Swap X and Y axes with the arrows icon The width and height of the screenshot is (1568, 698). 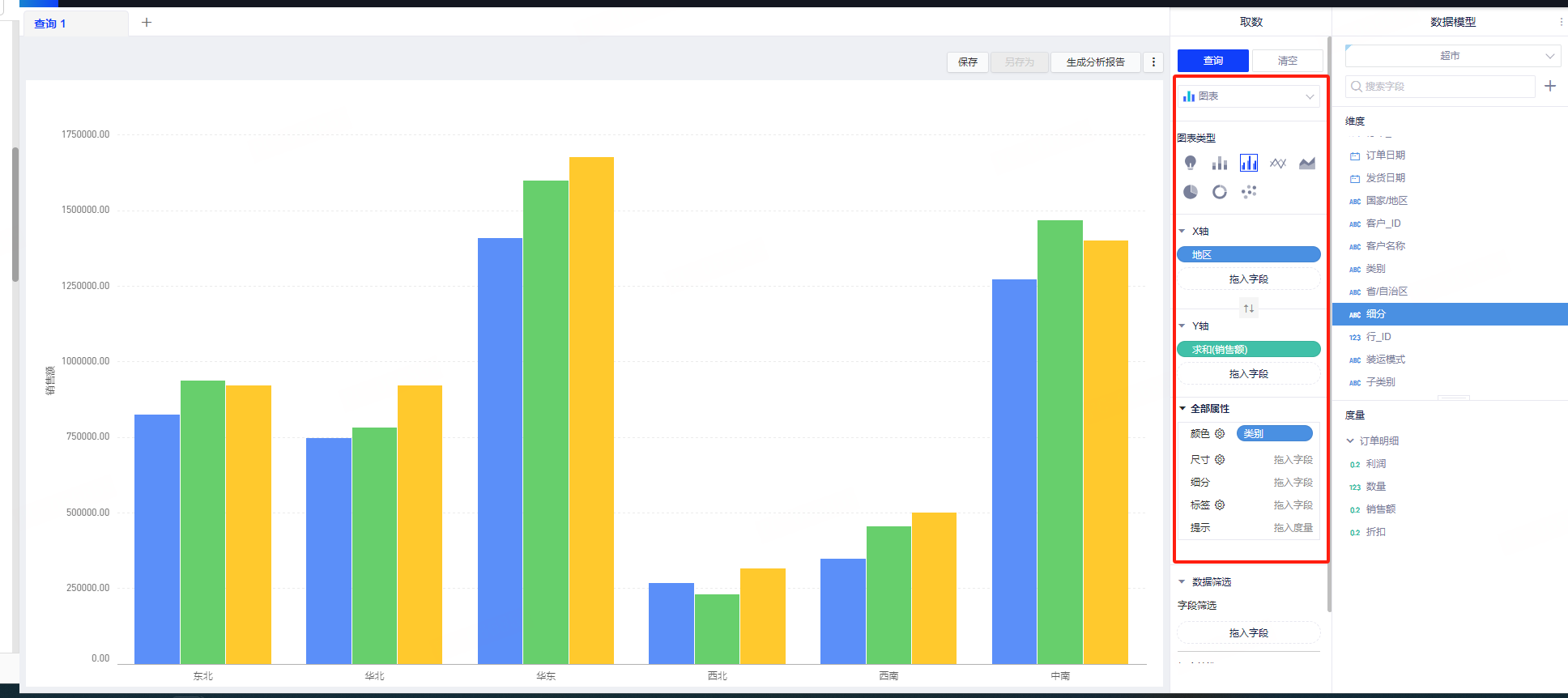coord(1249,309)
